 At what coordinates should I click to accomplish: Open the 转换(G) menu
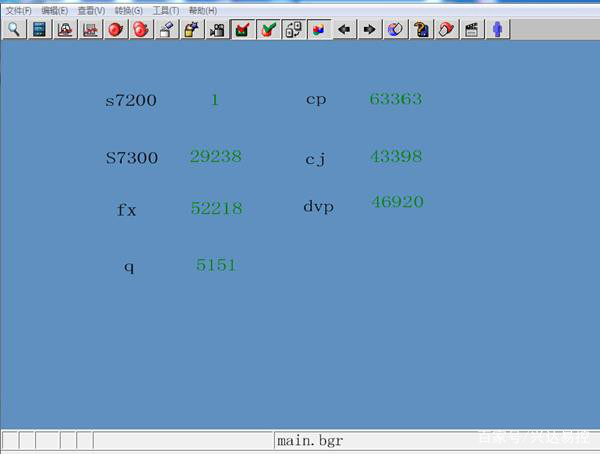click(x=129, y=11)
